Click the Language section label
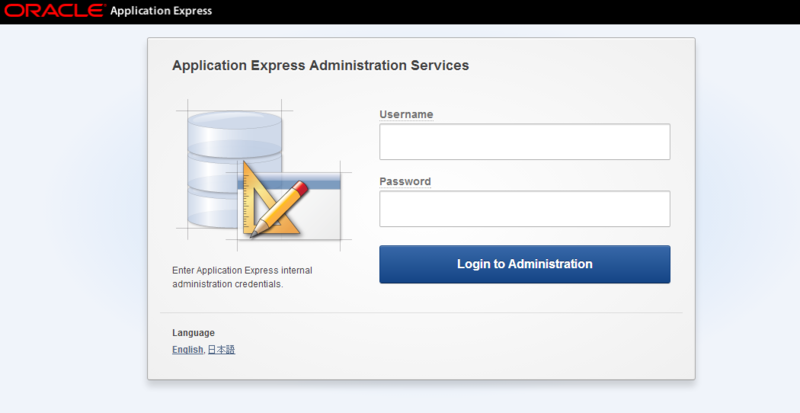This screenshot has width=800, height=413. [x=193, y=333]
